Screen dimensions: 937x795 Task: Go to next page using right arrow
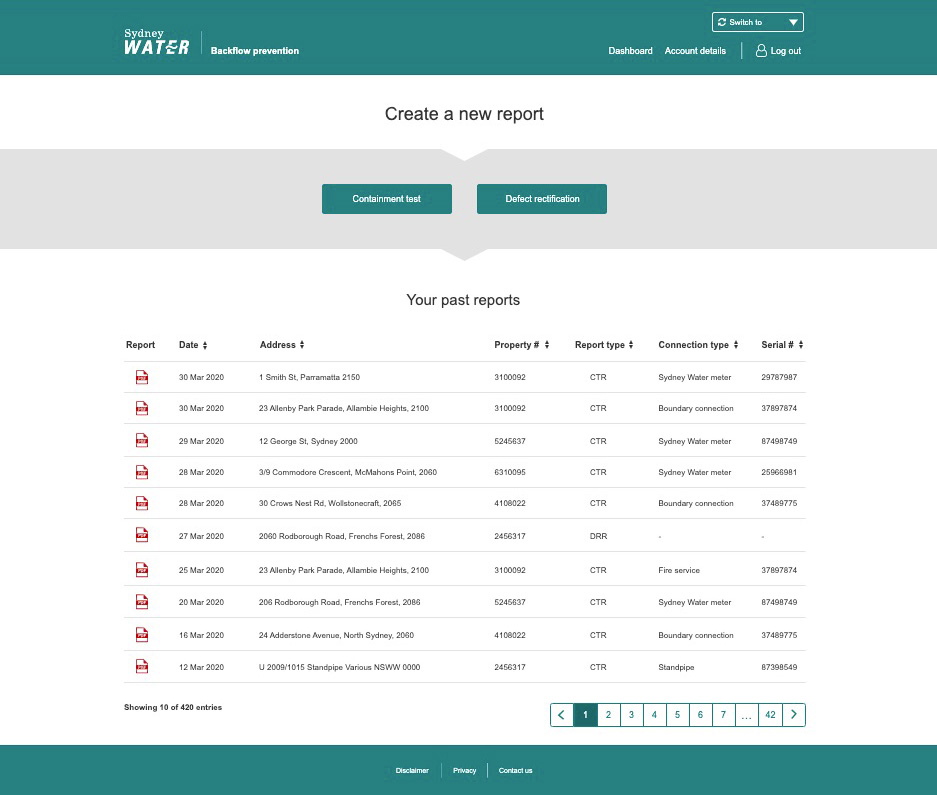794,715
